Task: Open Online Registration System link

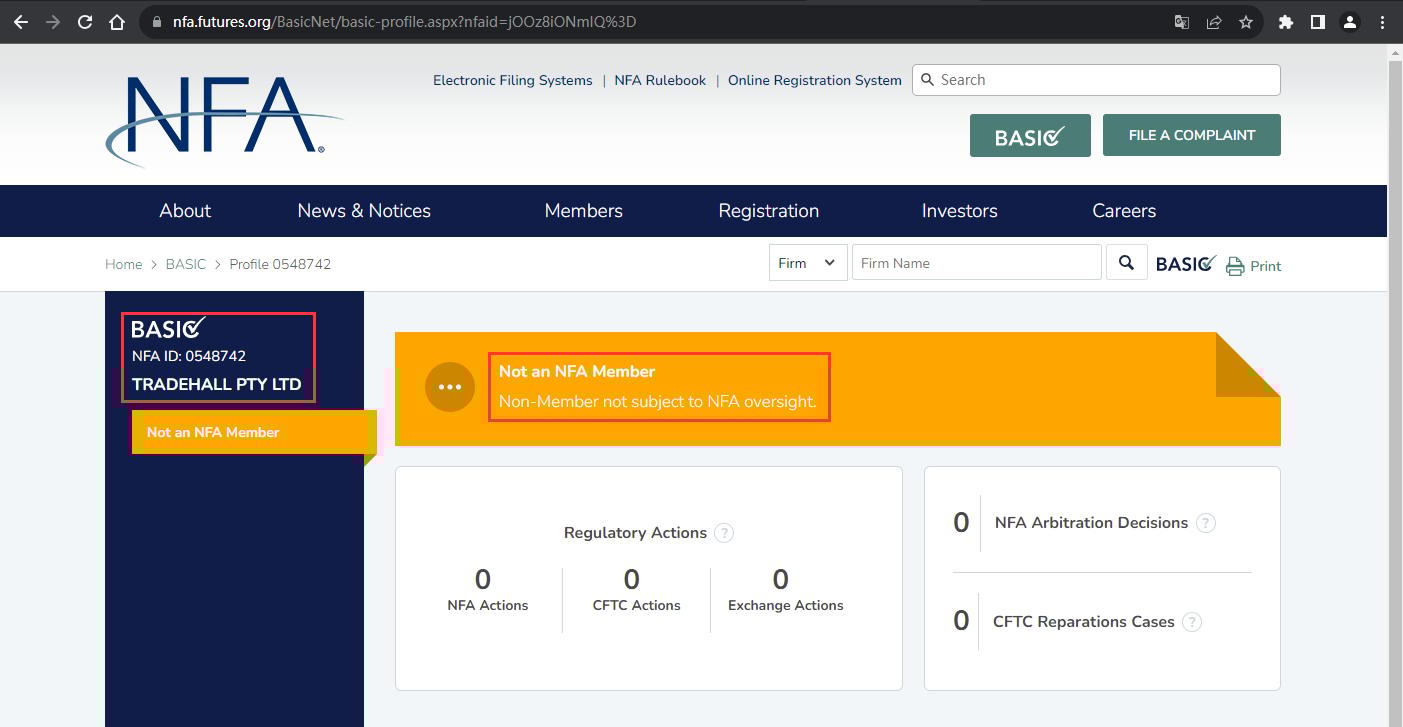Action: click(x=815, y=80)
